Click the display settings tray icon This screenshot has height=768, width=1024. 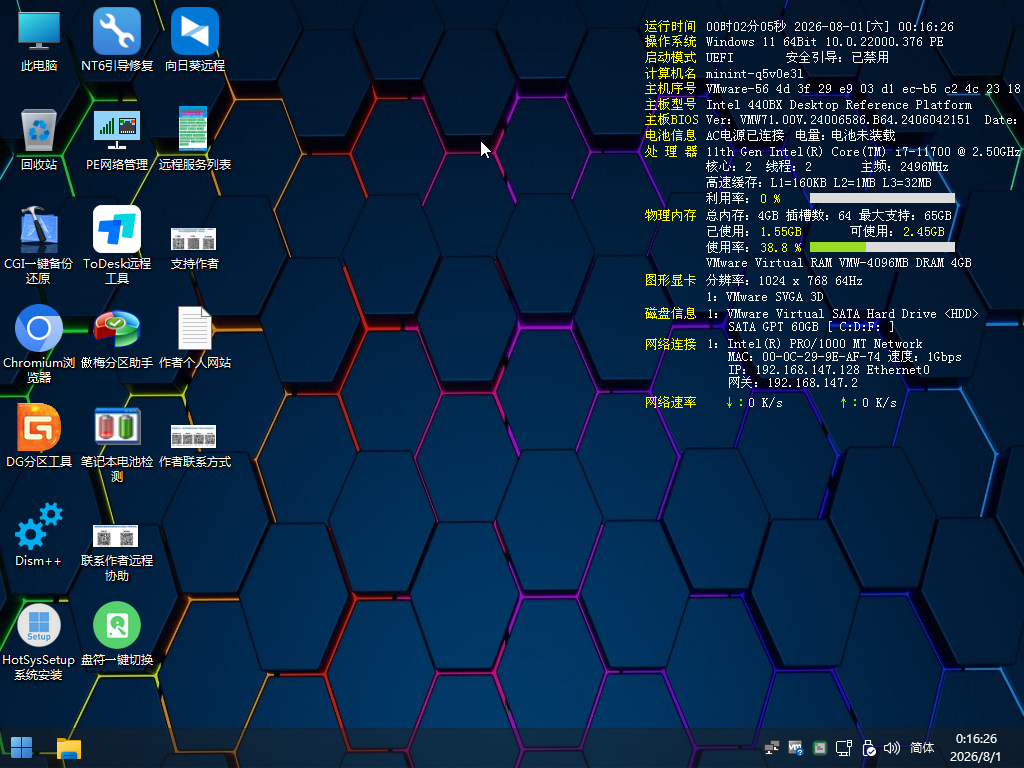844,748
